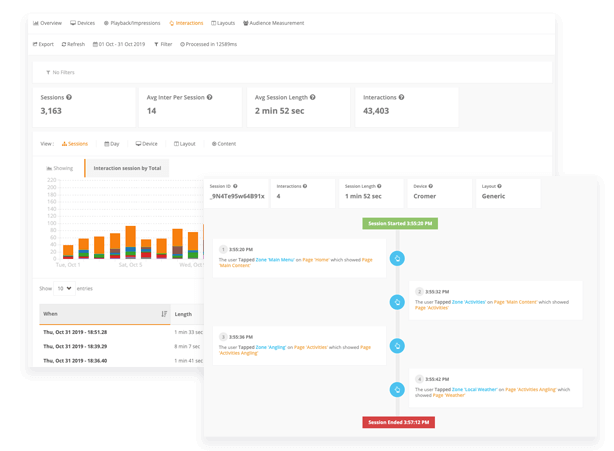Click the Processed in 12589ms label
Screen dimensions: 614x451
tap(208, 44)
